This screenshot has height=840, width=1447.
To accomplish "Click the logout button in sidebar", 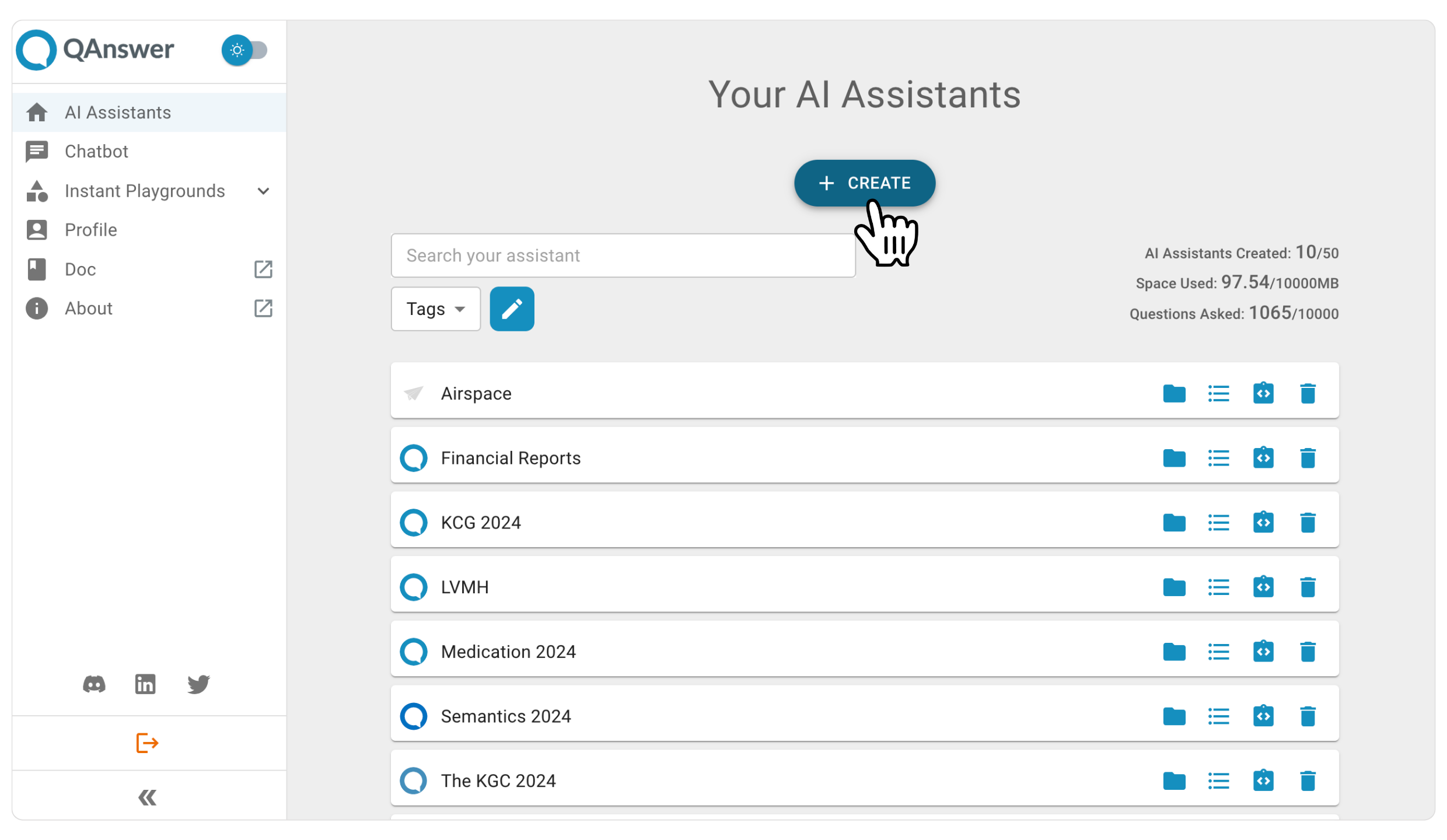I will 148,743.
